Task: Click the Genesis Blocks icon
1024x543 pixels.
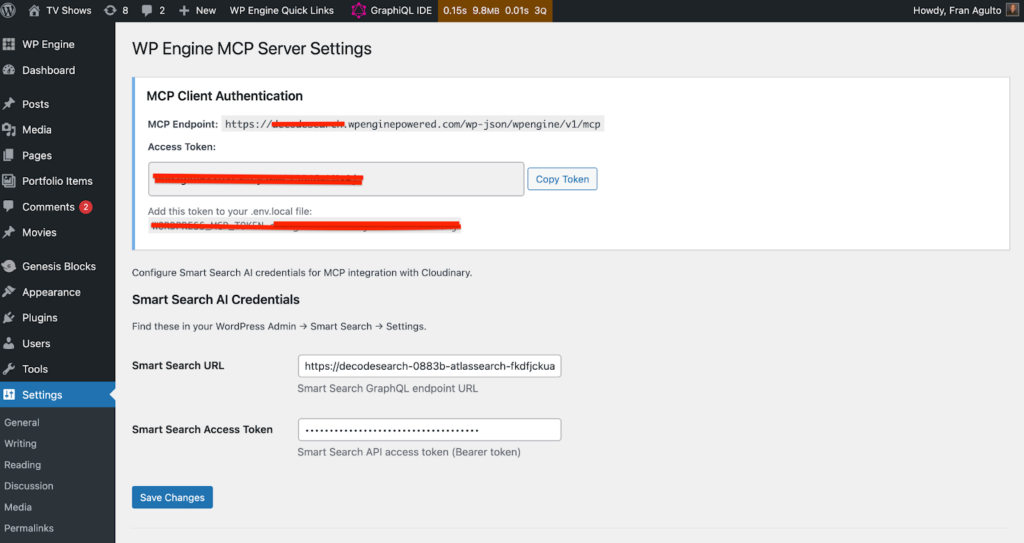Action: (x=9, y=267)
